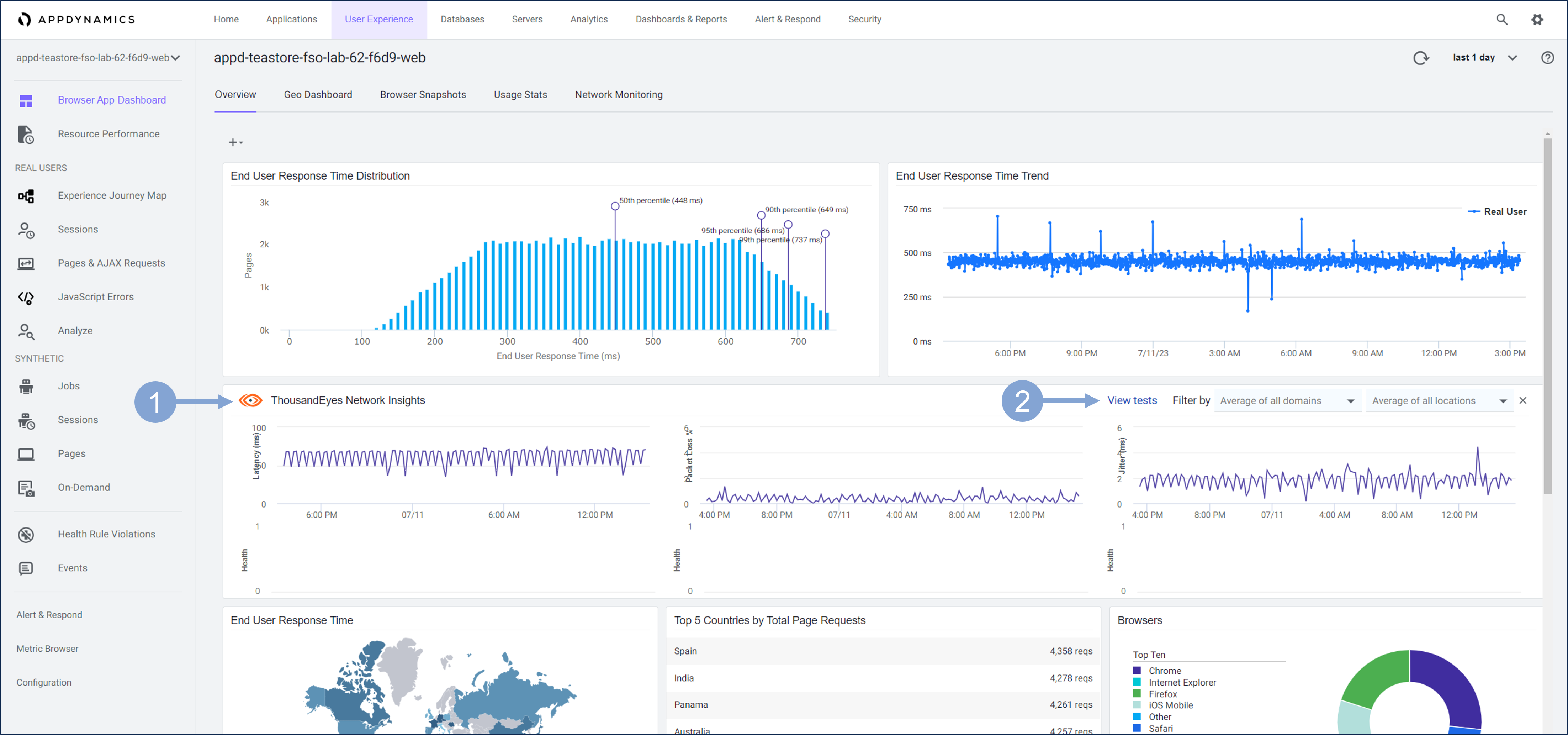The width and height of the screenshot is (1568, 735).
Task: Close the ThousandEyes Network Insights widget
Action: click(1522, 401)
